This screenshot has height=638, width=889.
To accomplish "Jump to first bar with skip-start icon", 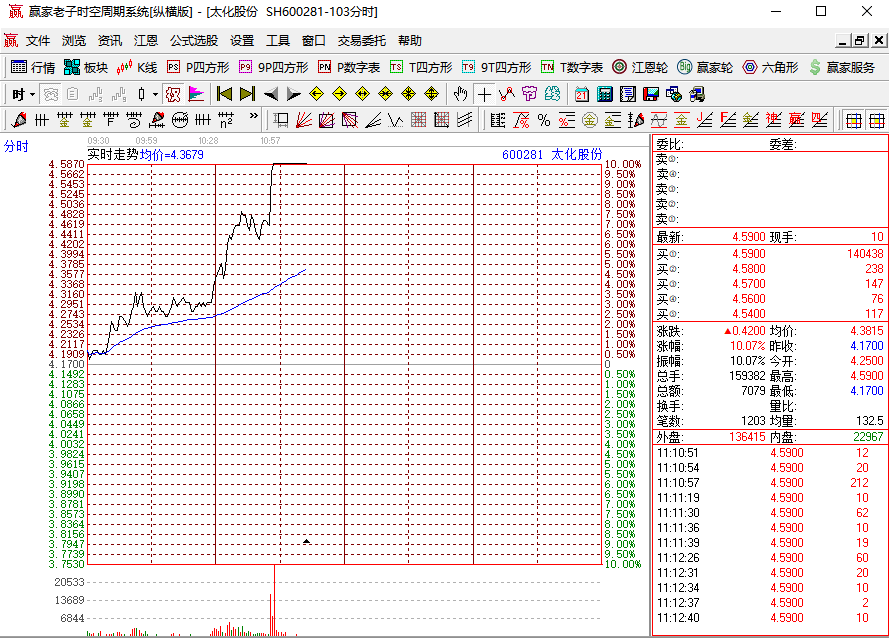I will [x=225, y=94].
